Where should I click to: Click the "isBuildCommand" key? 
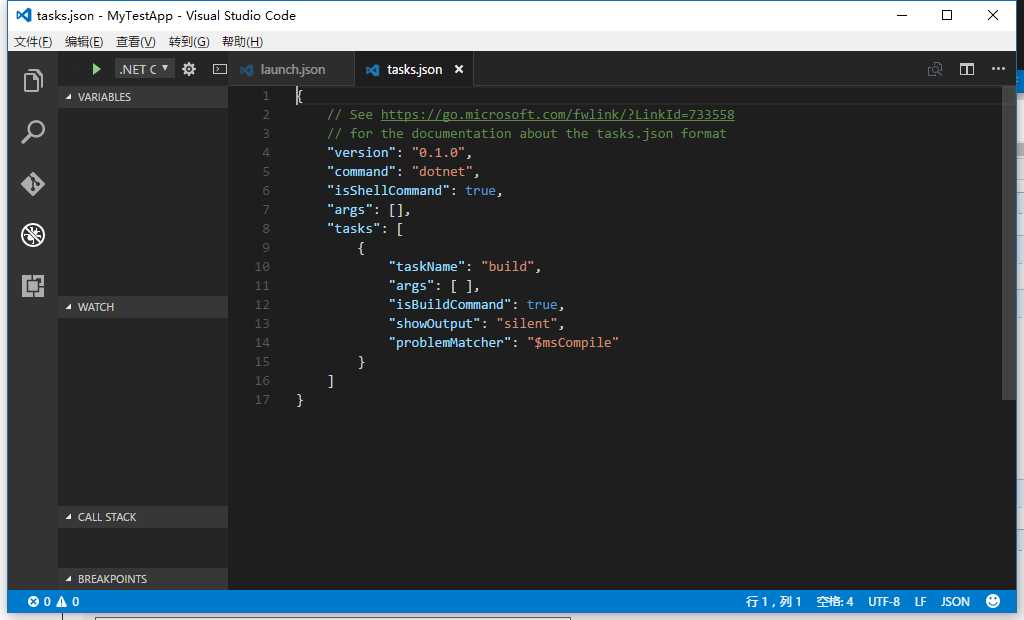[x=449, y=304]
